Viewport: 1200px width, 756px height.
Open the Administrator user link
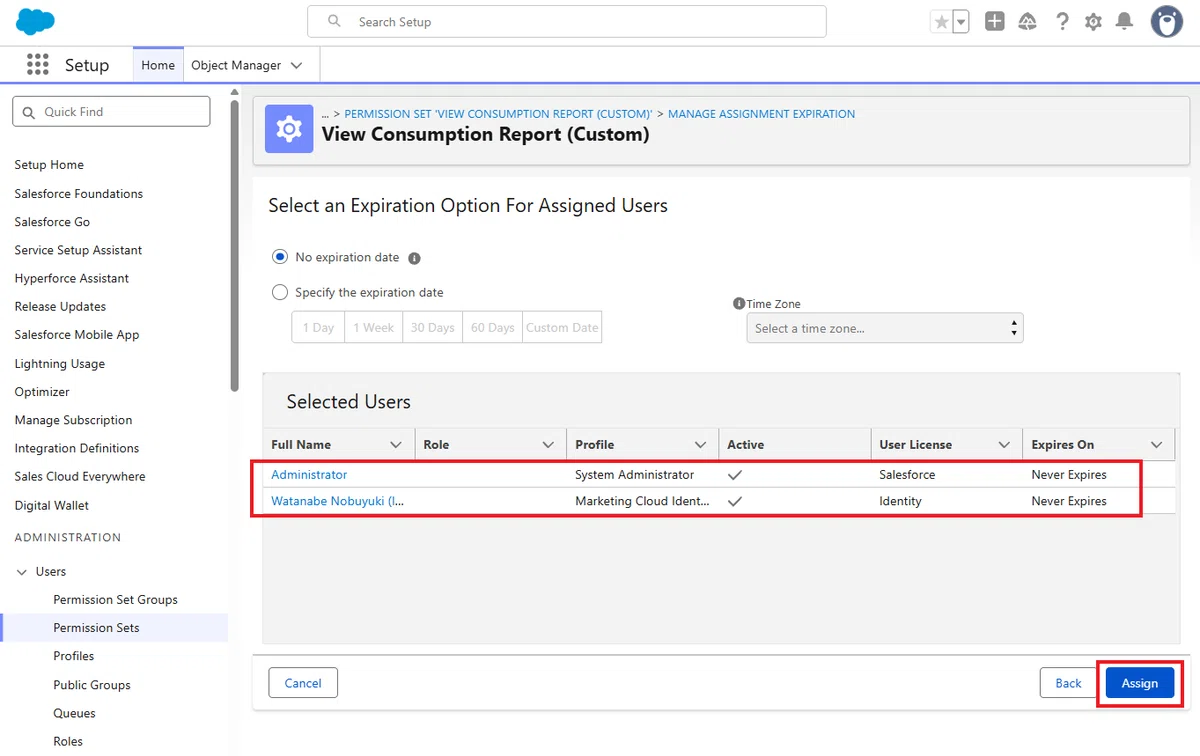[309, 475]
